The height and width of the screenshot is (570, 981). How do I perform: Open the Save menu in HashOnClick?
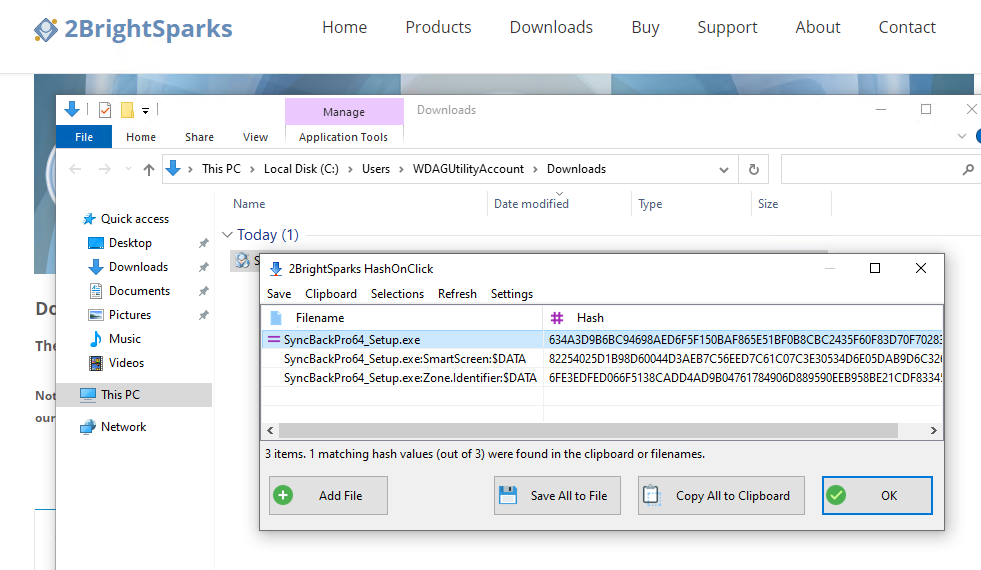tap(278, 294)
